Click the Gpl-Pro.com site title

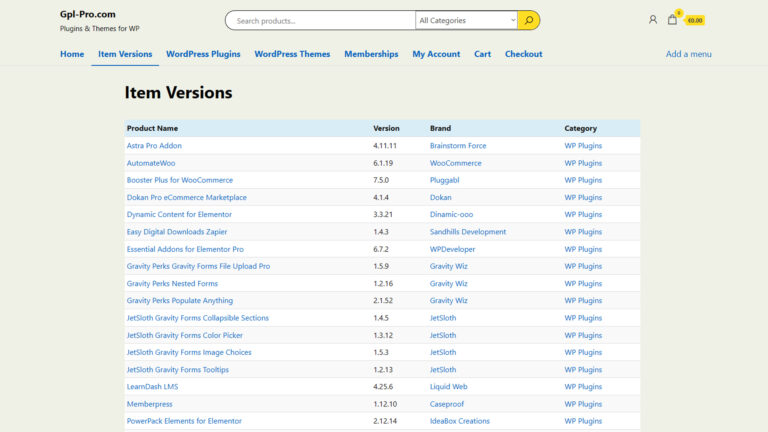(x=88, y=14)
